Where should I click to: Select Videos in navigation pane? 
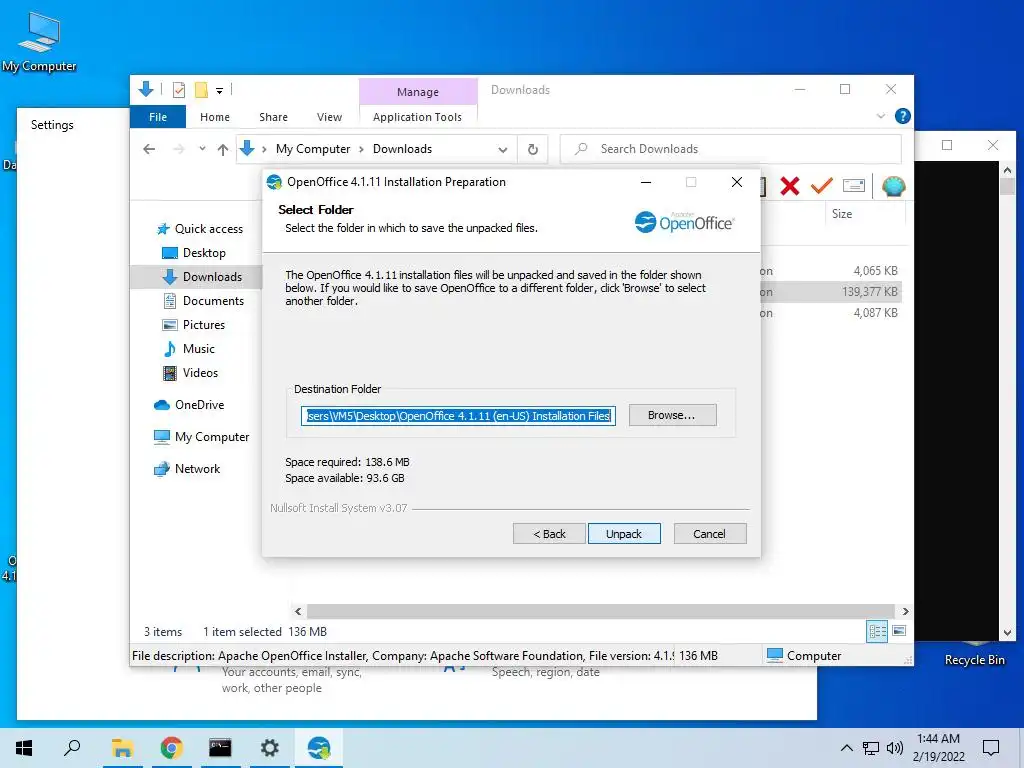coord(191,373)
